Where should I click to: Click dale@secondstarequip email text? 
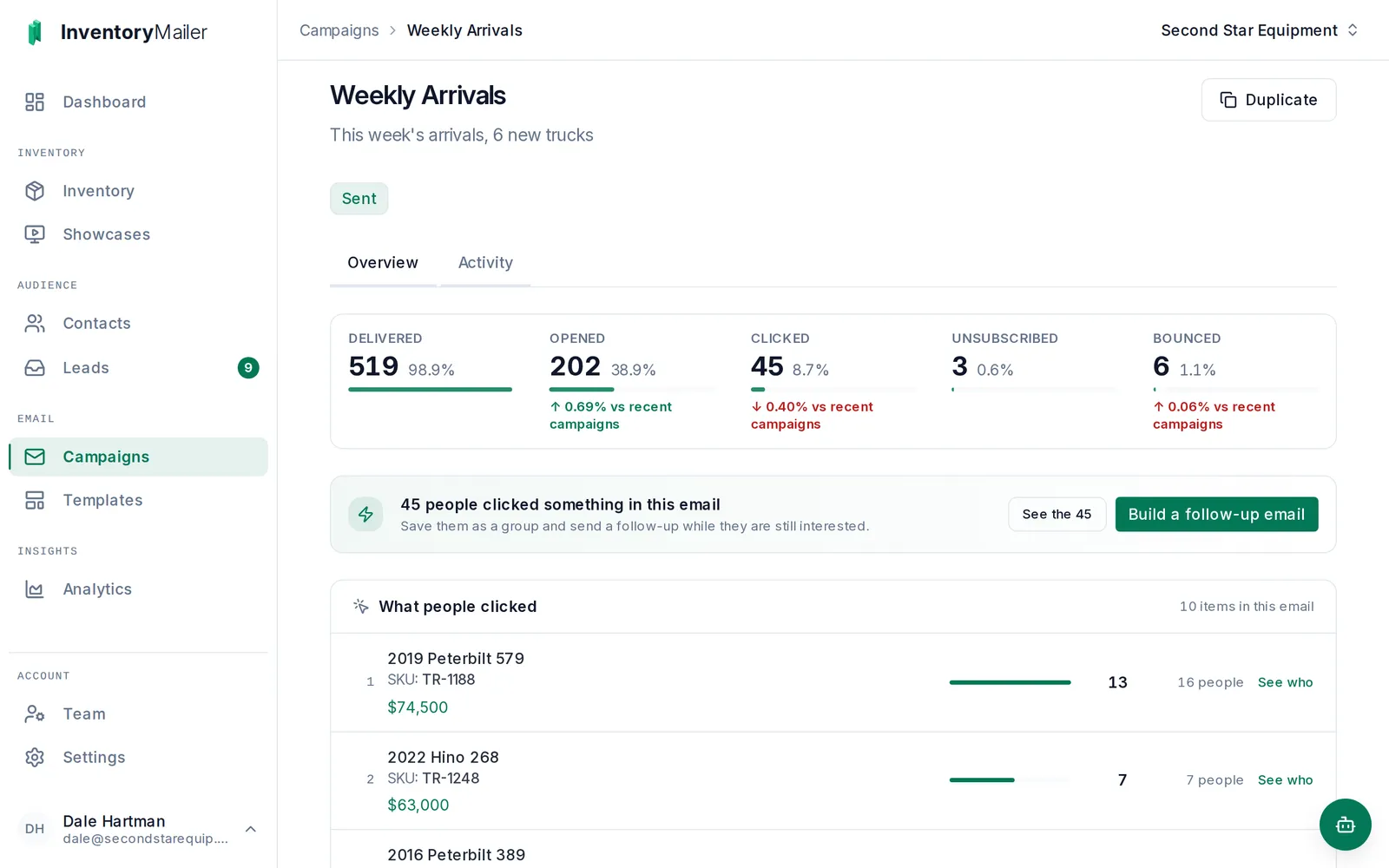tap(145, 838)
